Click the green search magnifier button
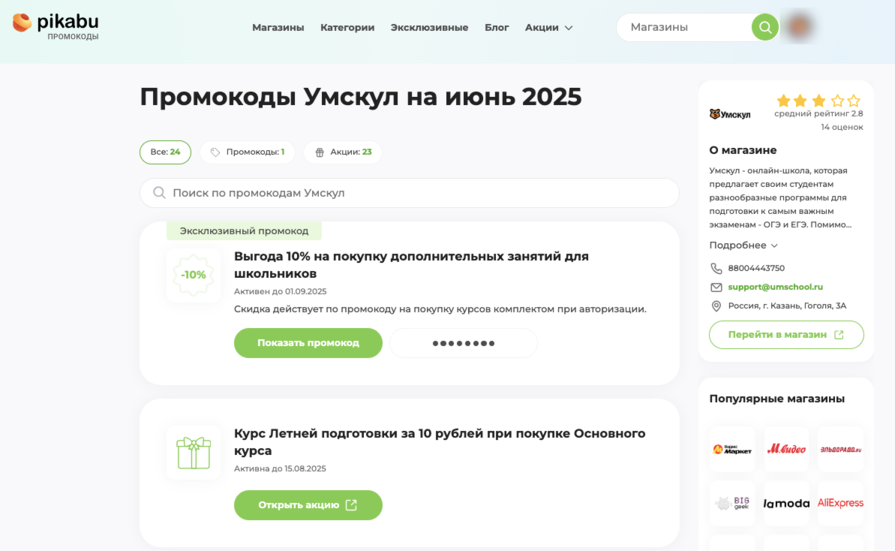895x551 pixels. coord(765,27)
